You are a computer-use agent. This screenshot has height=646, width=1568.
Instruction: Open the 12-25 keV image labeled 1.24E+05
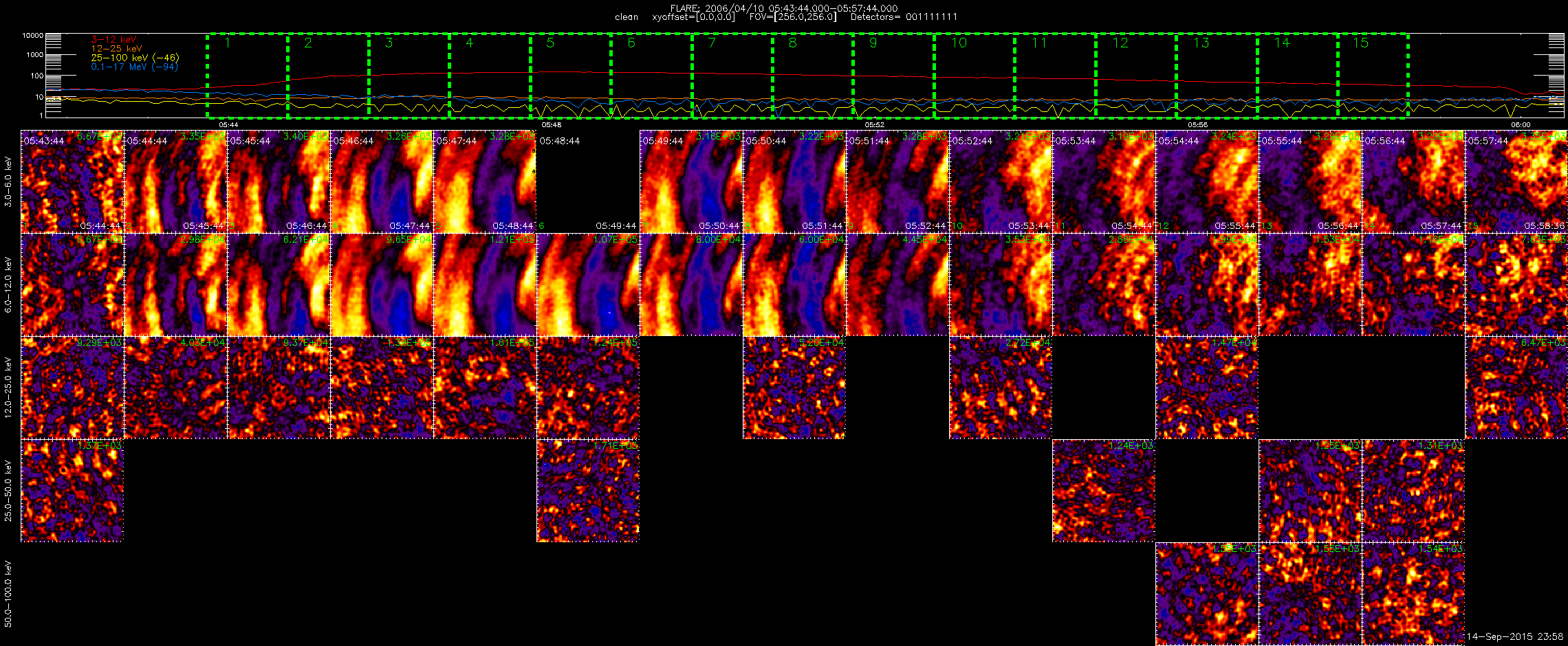(x=588, y=388)
